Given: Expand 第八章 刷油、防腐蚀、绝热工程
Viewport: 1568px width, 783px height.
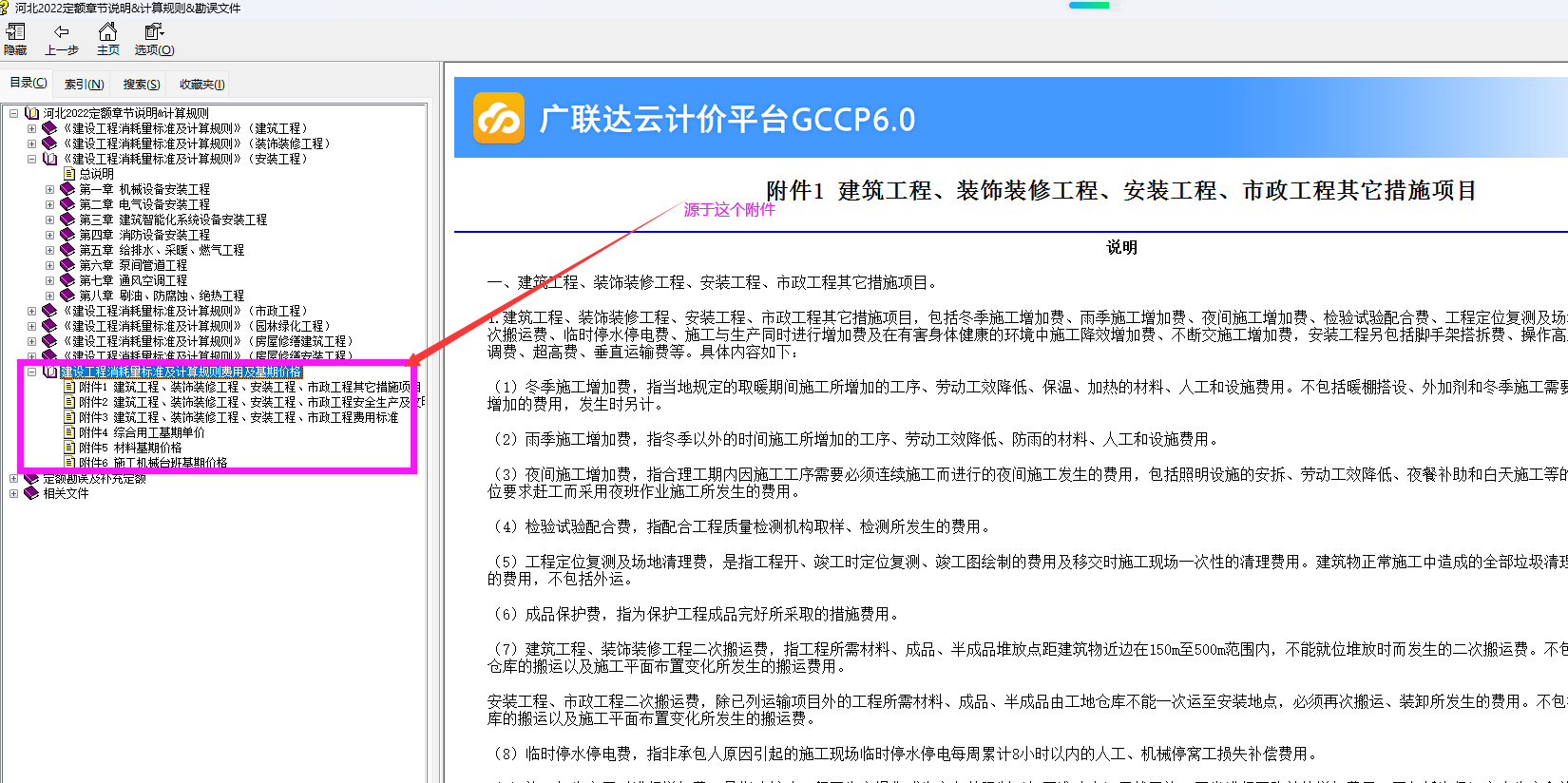Looking at the screenshot, I should pyautogui.click(x=49, y=296).
